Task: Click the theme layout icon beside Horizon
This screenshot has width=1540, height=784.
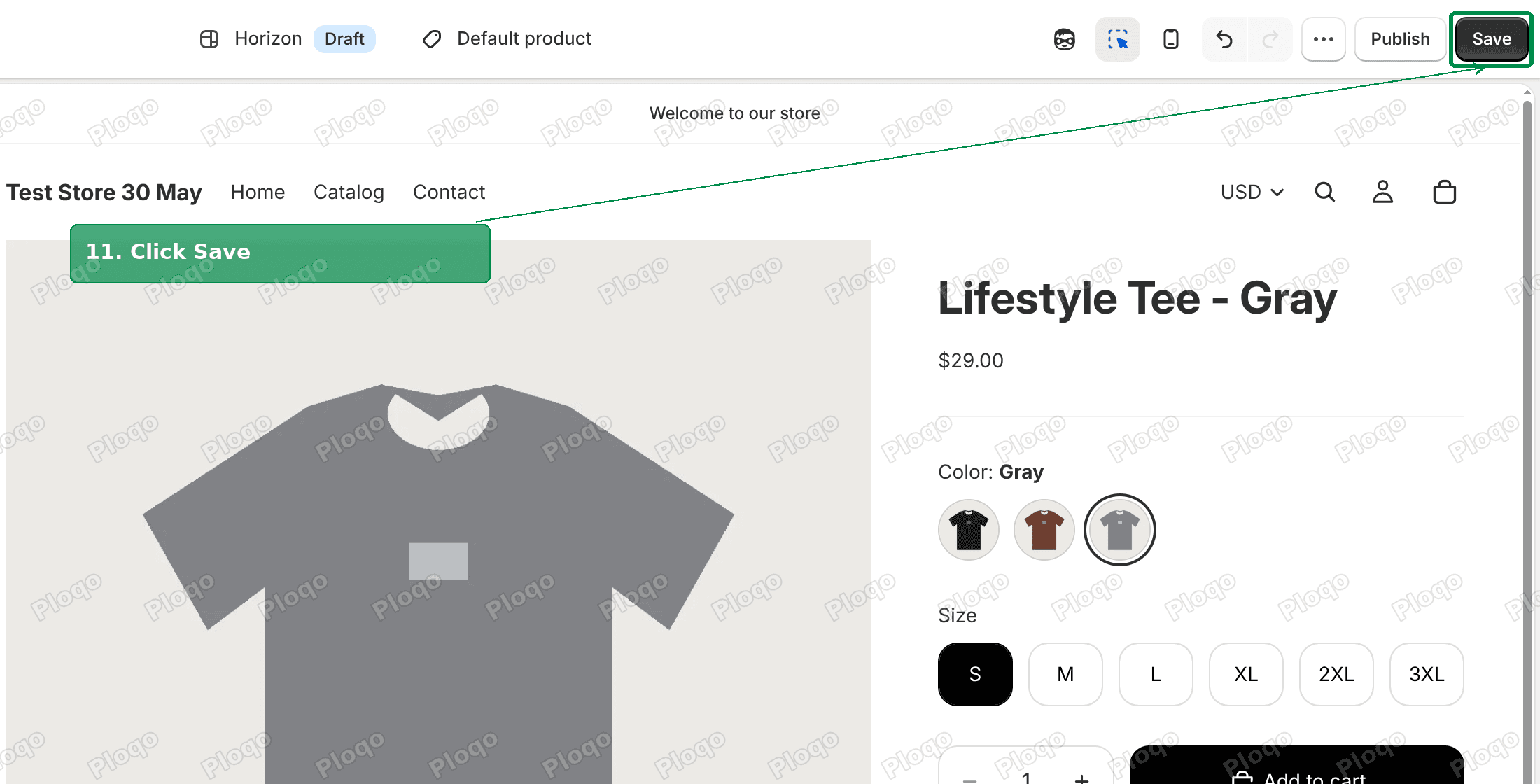Action: tap(209, 39)
